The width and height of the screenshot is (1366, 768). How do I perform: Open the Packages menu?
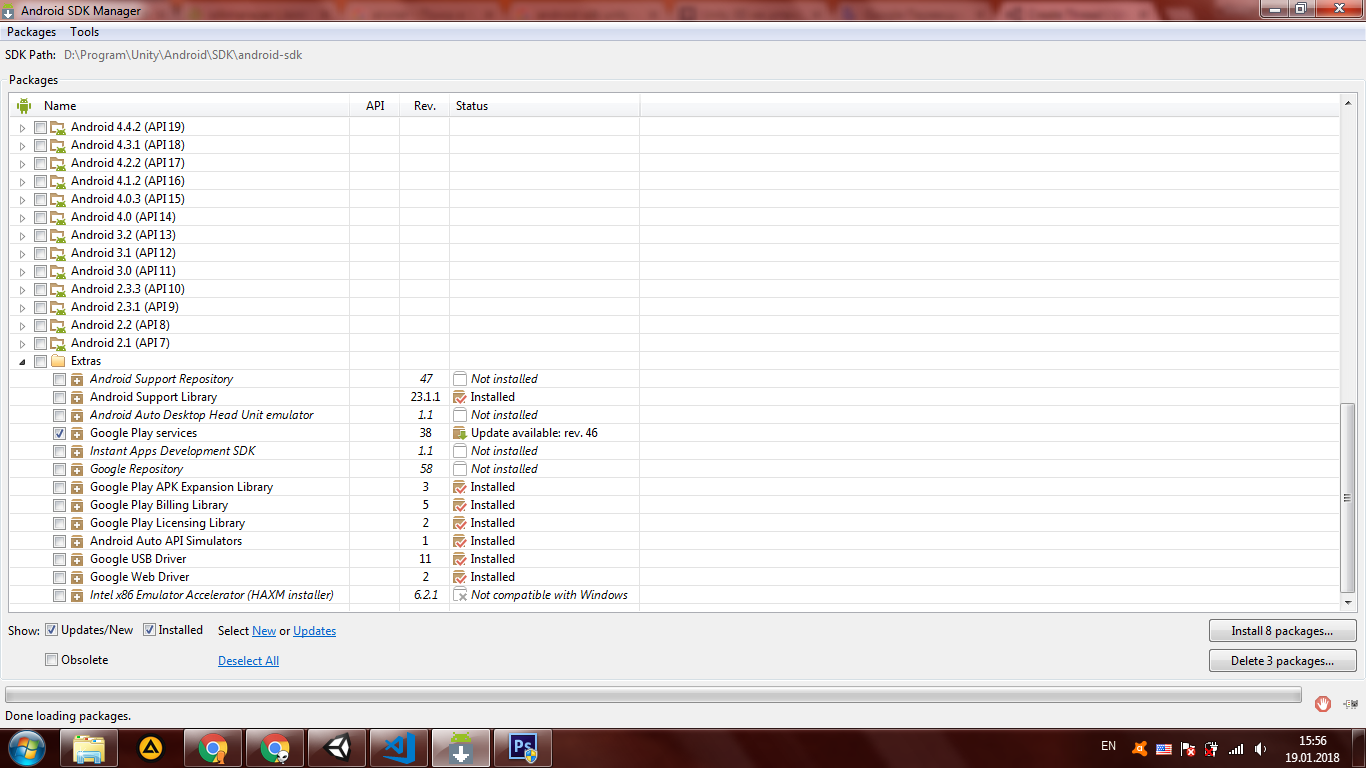tap(31, 32)
